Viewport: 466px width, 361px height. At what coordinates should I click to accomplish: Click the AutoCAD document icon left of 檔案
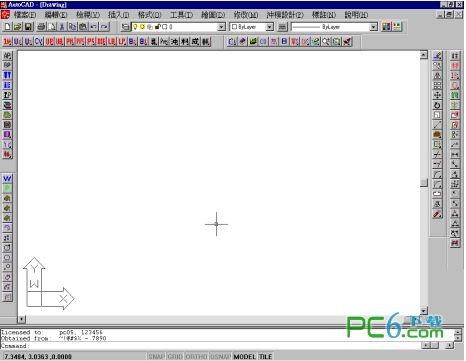6,15
